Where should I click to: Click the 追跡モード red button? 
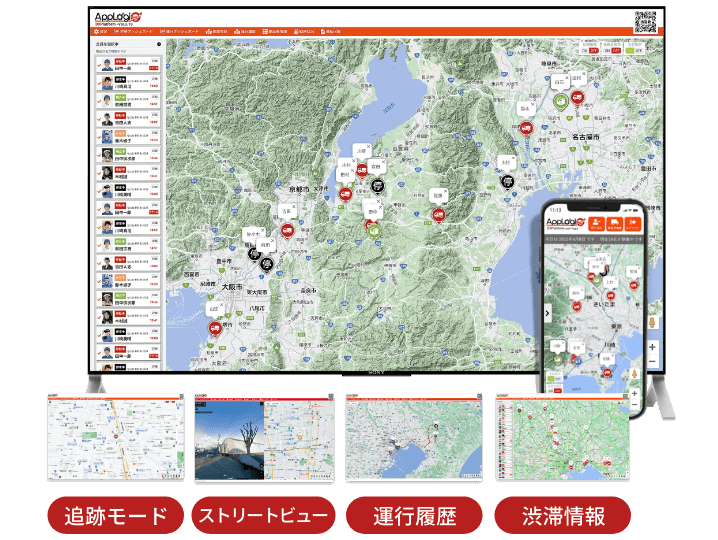116,515
